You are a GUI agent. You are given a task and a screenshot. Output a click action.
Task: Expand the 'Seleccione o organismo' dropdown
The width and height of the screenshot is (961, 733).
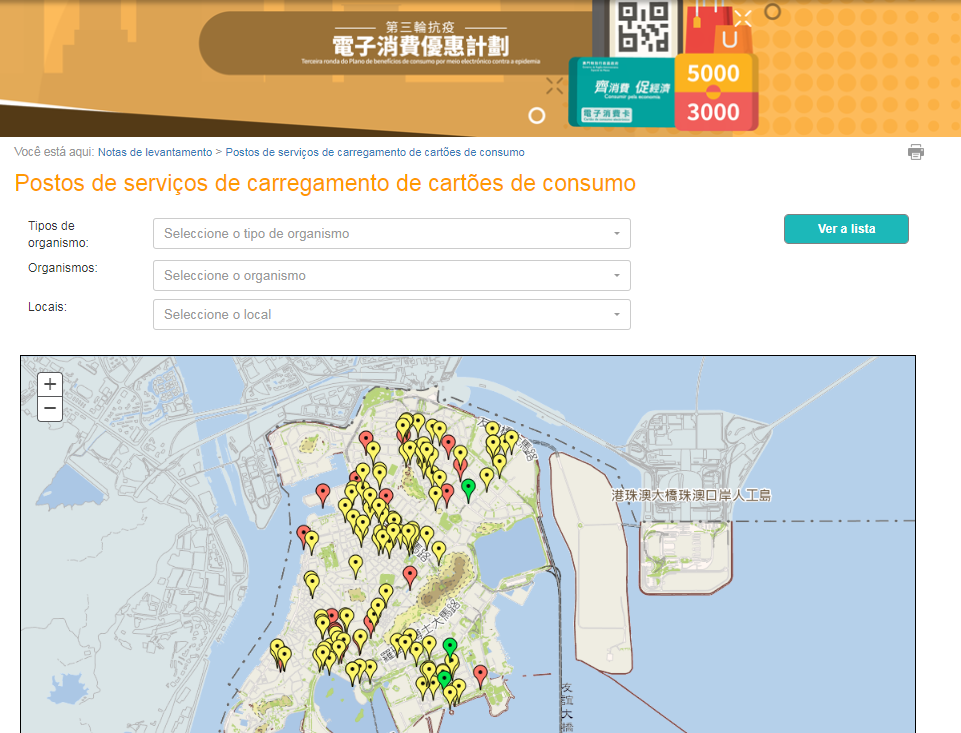pos(391,275)
